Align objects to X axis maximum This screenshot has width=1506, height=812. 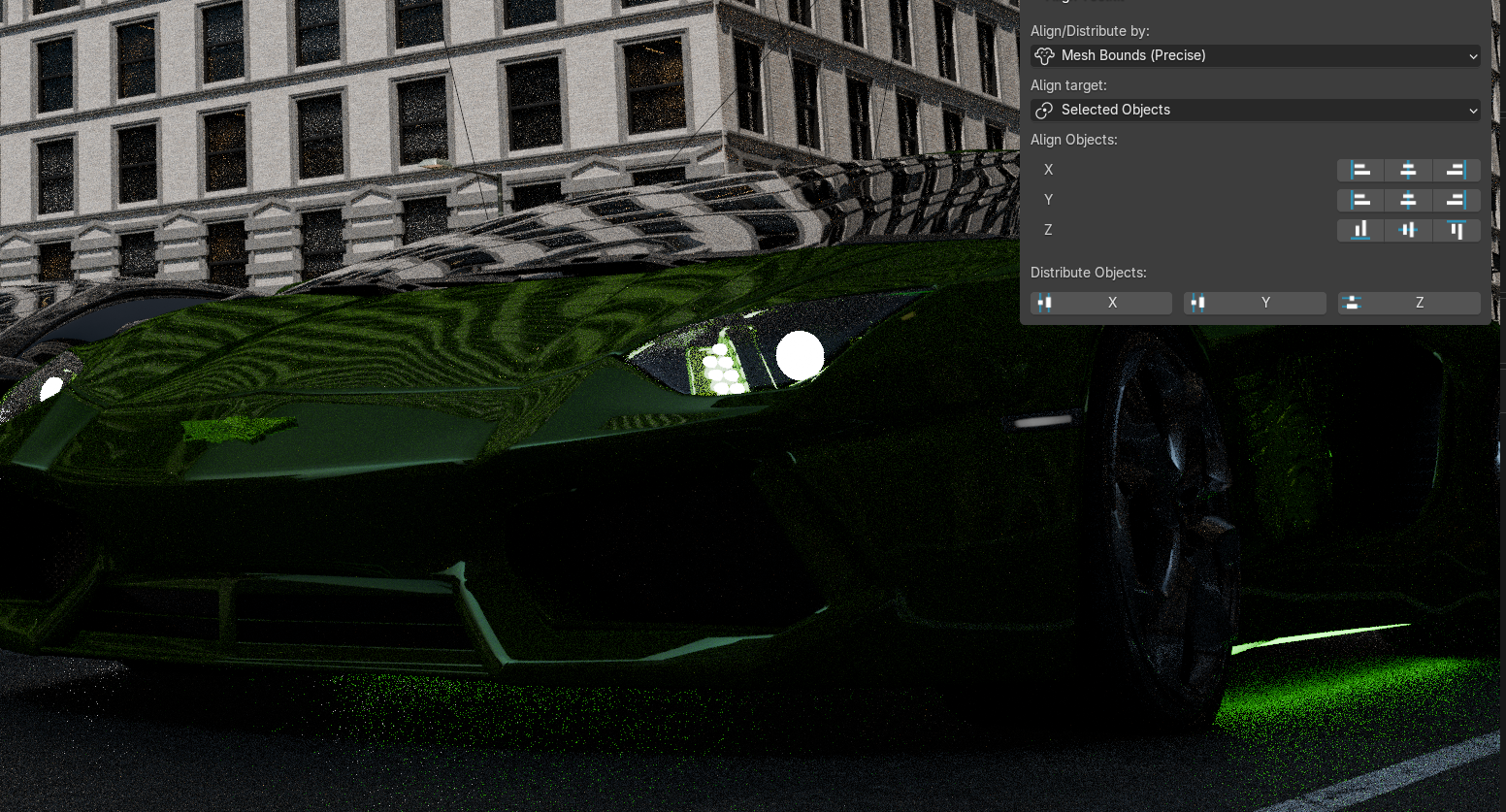point(1456,171)
